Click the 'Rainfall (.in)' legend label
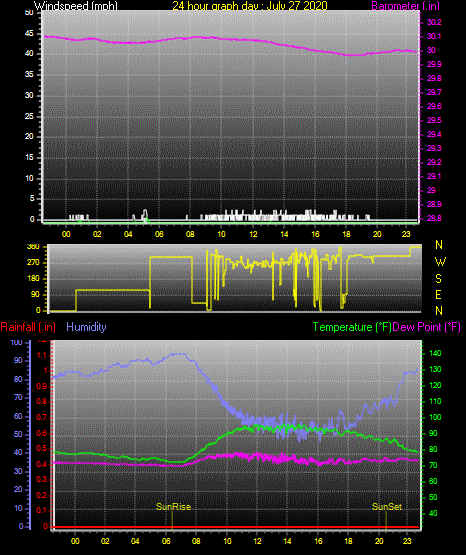 pos(28,327)
